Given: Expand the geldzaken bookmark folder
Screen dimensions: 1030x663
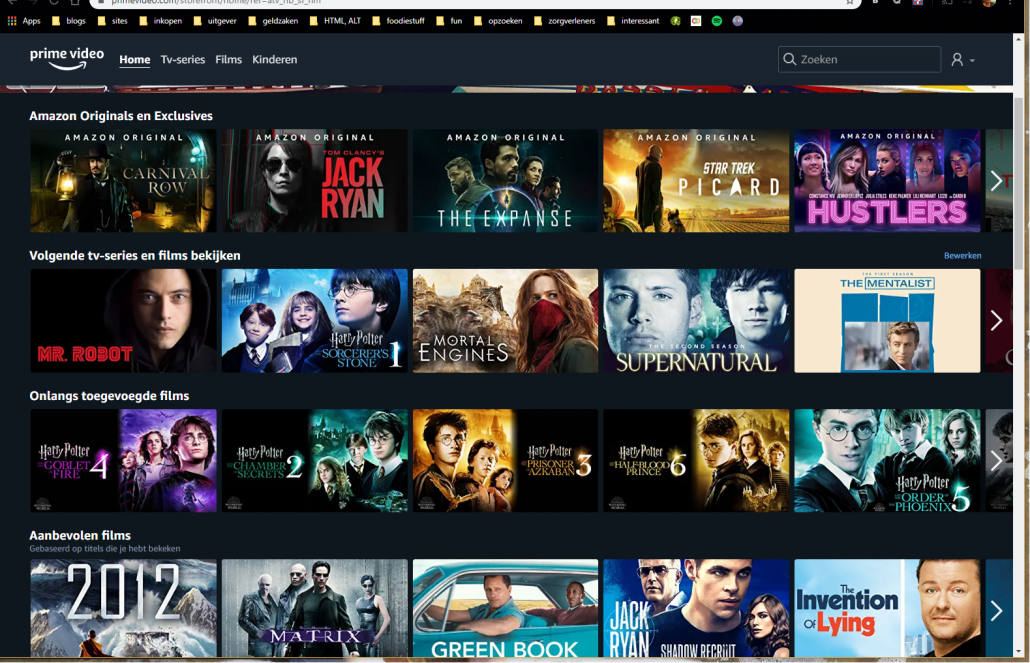Looking at the screenshot, I should [x=273, y=21].
